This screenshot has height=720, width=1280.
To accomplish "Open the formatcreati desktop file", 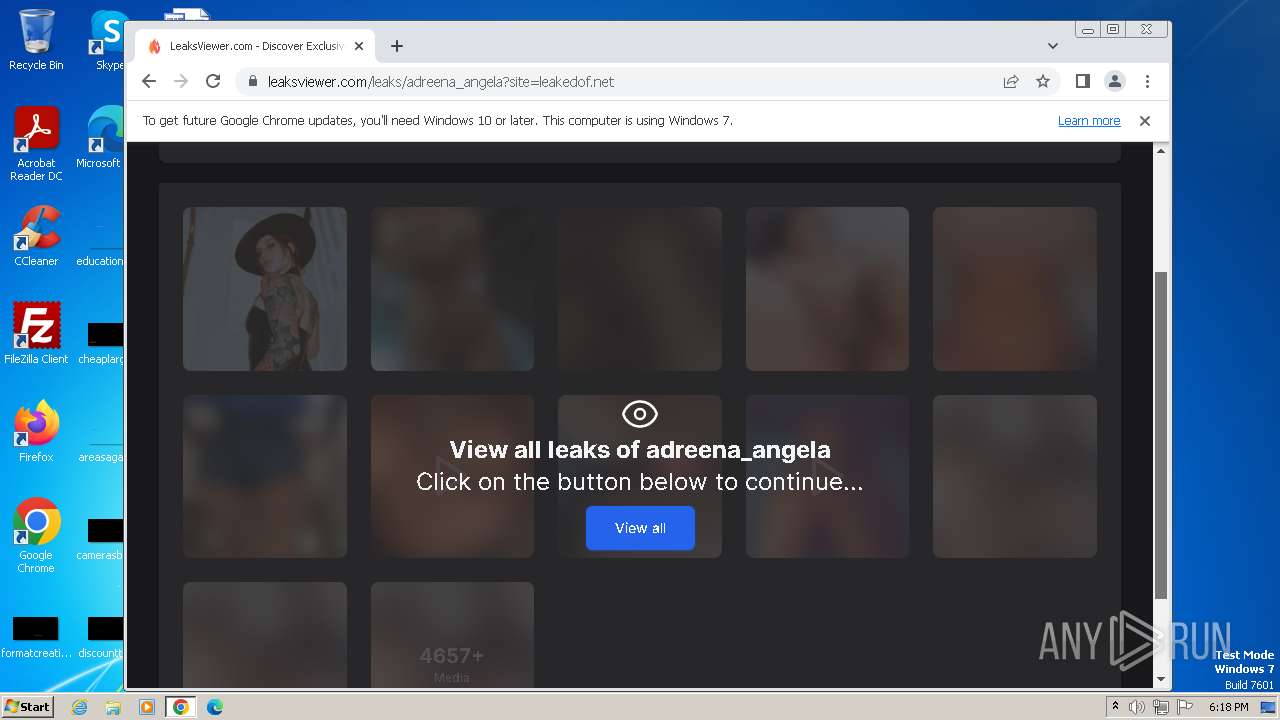I will point(36,638).
